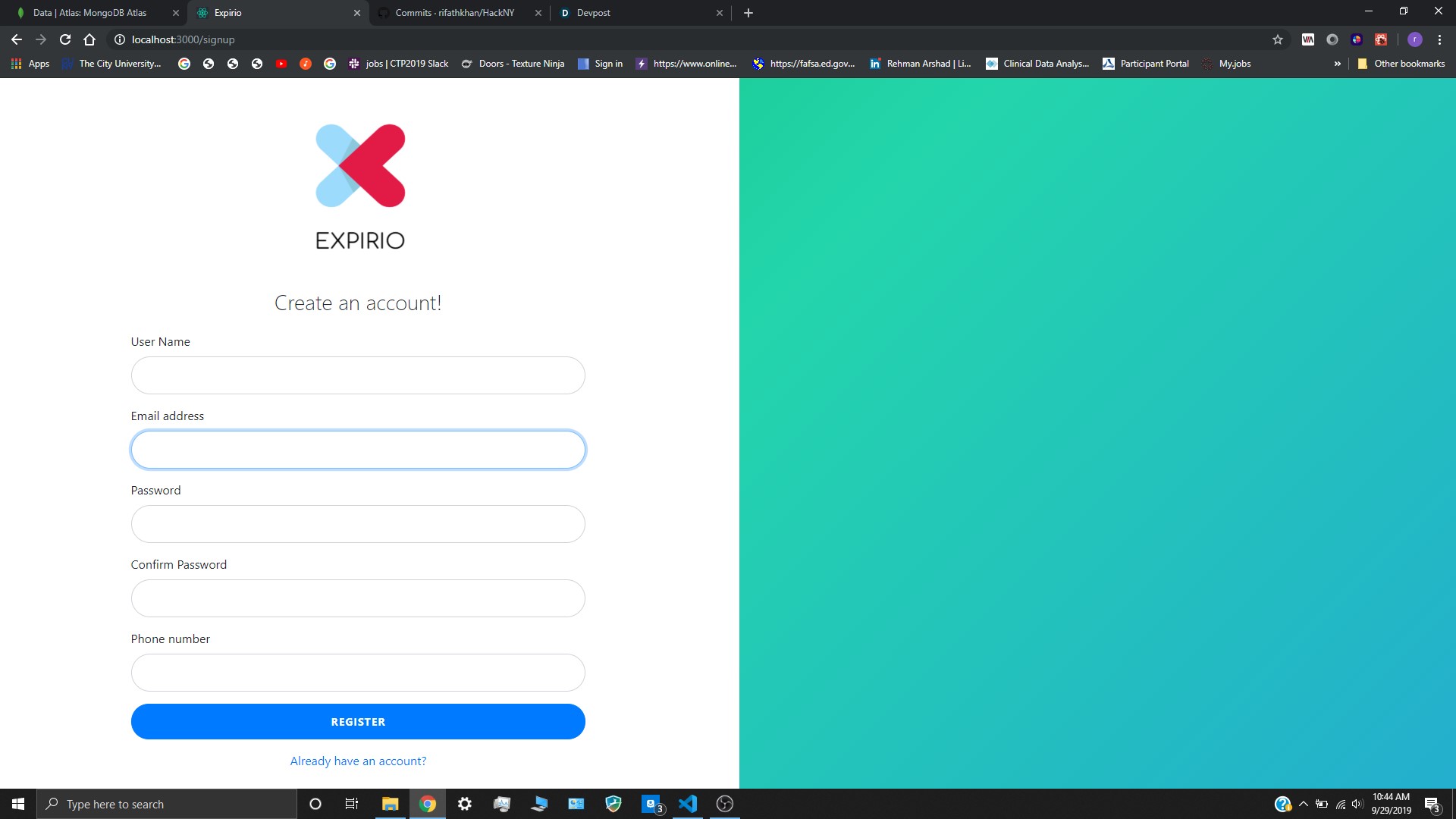Click the browser reload icon

pyautogui.click(x=65, y=39)
